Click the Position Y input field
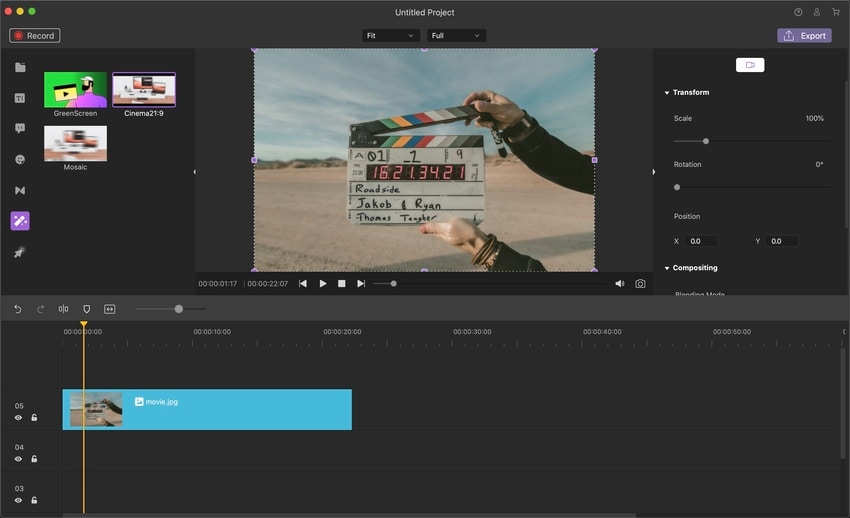 click(x=782, y=241)
